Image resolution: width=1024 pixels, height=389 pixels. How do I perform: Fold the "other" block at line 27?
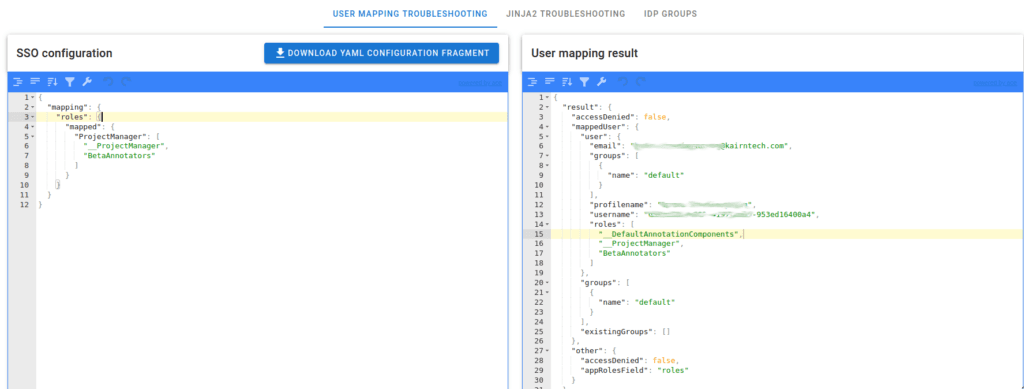(x=547, y=350)
